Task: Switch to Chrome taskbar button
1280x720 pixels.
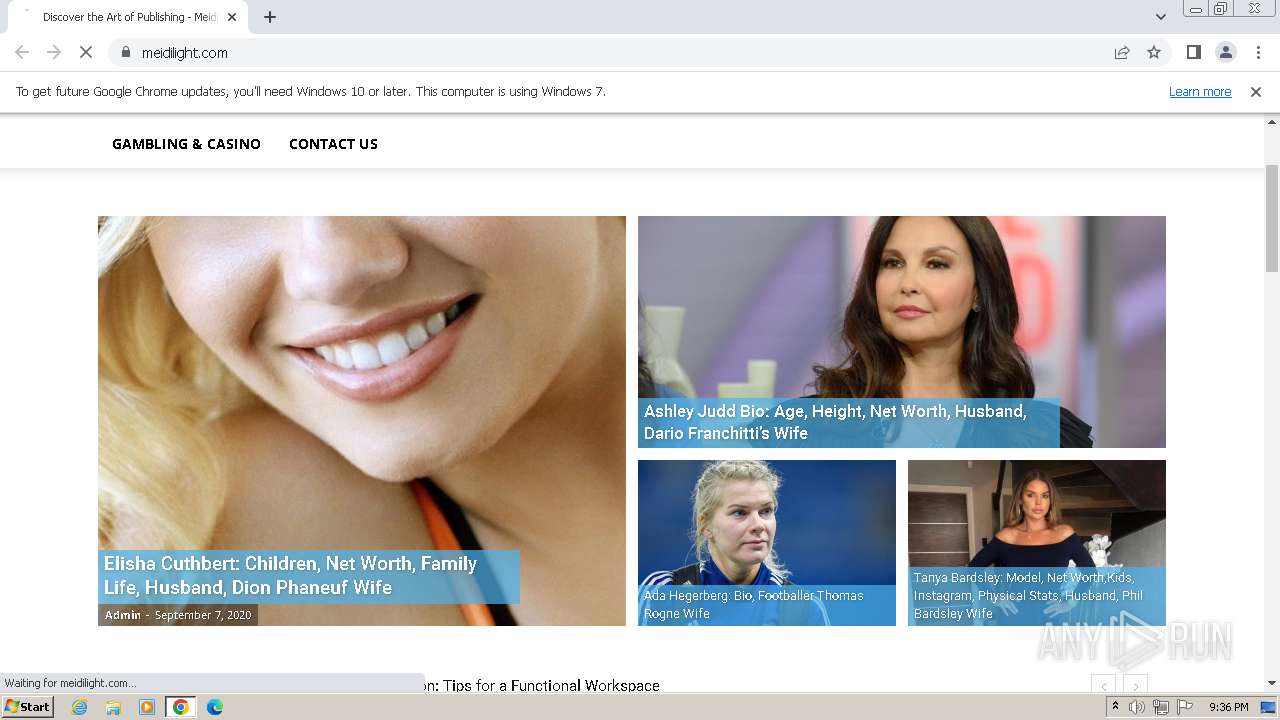Action: point(181,707)
